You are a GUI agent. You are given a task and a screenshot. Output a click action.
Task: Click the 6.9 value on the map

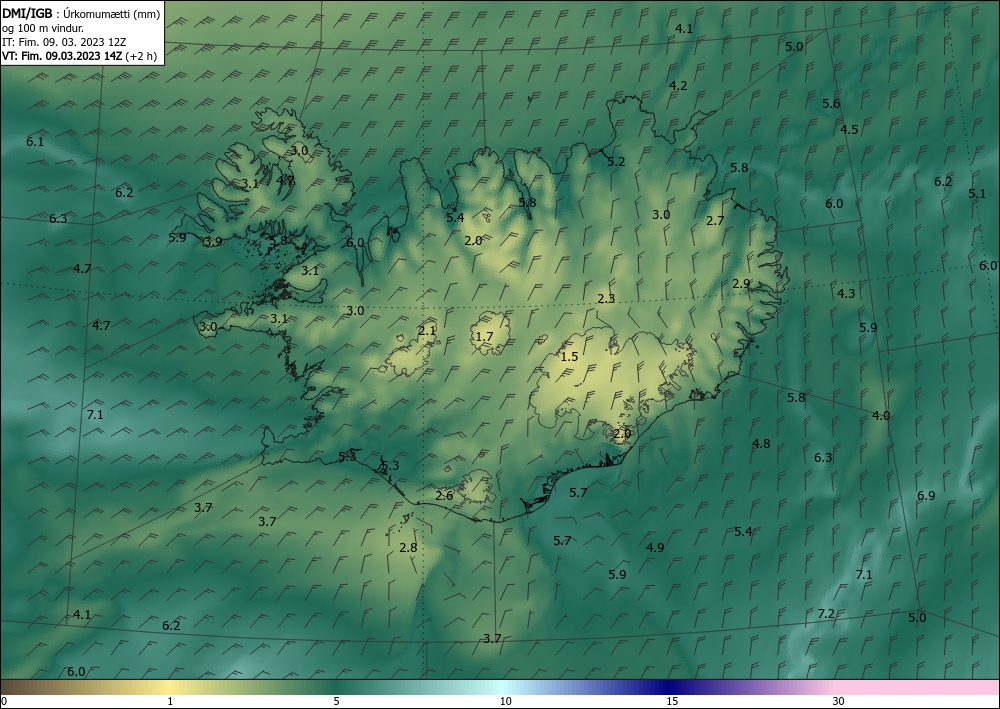tap(926, 495)
